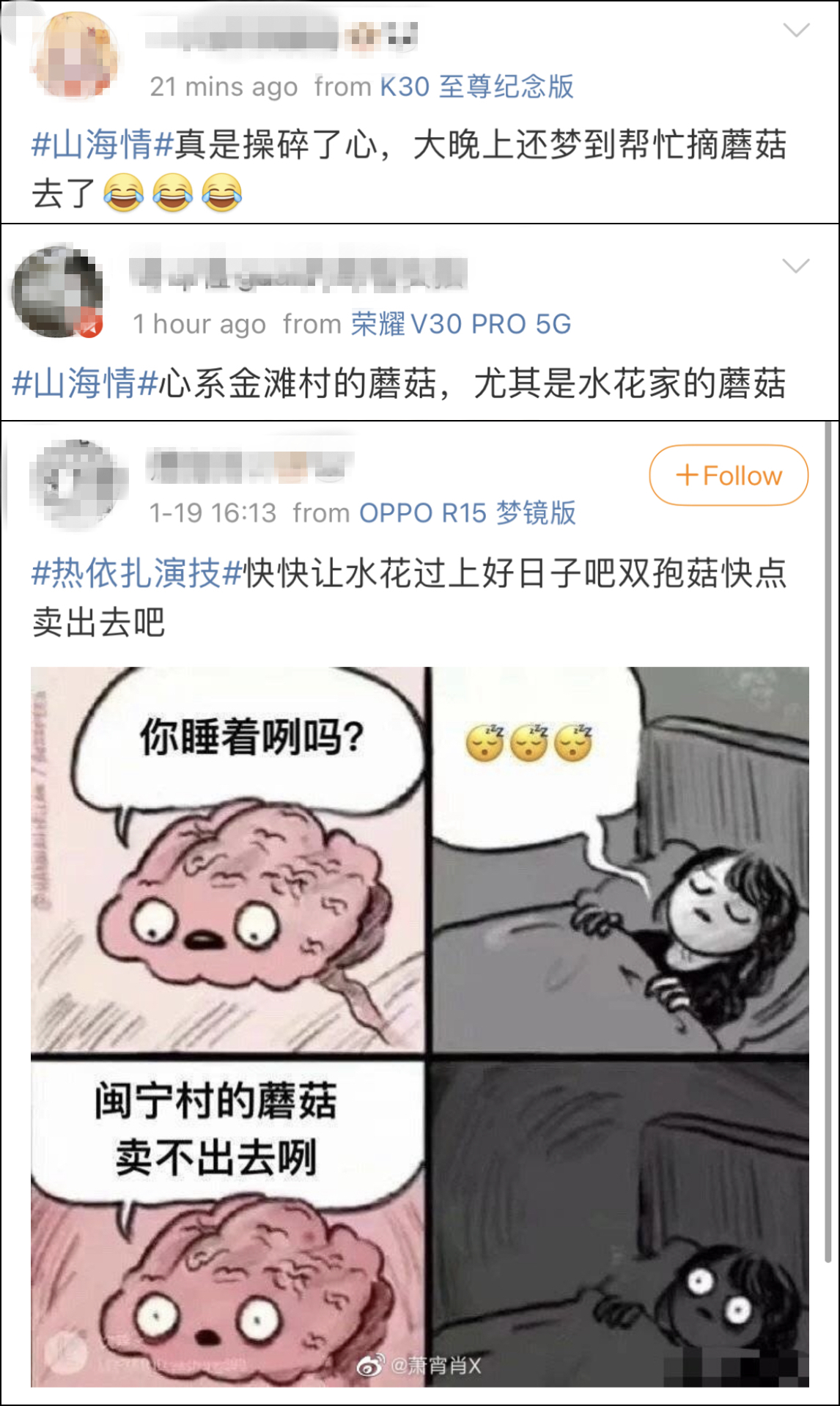Open the #热依扎演技# hashtag topic

click(x=137, y=573)
